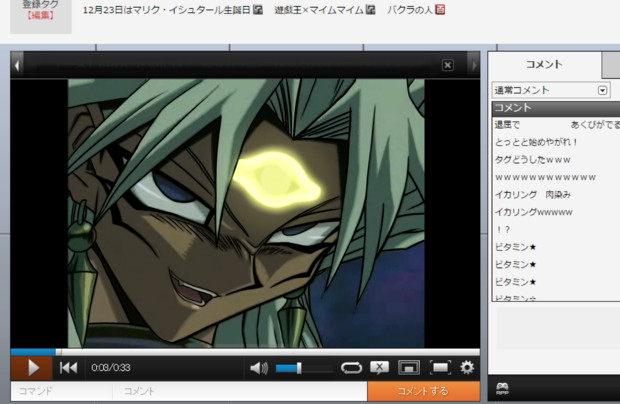Screen dimensions: 620x404
Task: Open tag 12月23日はマリク・イシュタール生誕日
Action: [166, 10]
